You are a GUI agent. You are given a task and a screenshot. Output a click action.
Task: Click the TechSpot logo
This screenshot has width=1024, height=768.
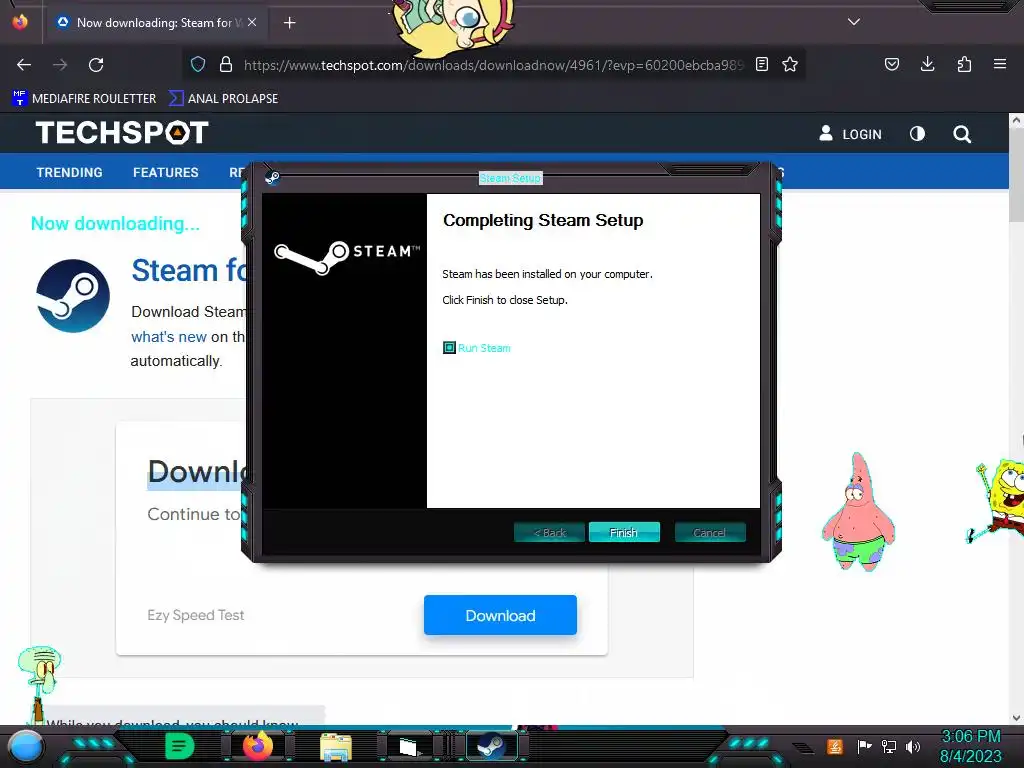tap(122, 133)
